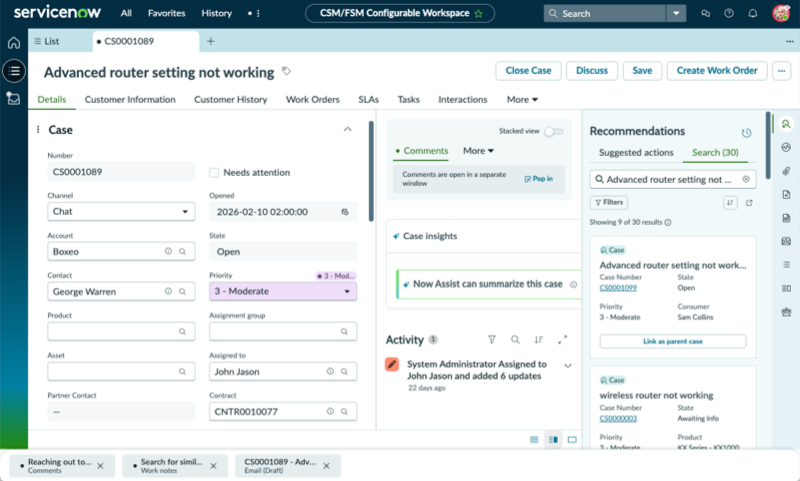Click the Create Work Order button
This screenshot has height=481, width=800.
coord(717,71)
